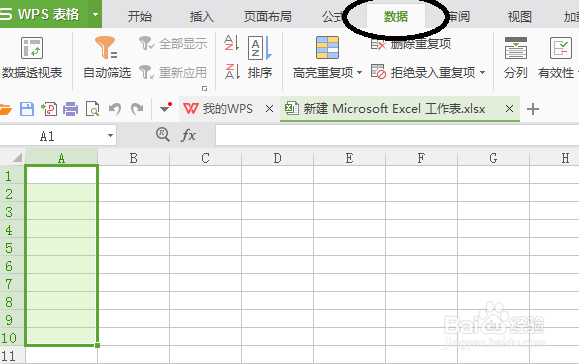The width and height of the screenshot is (579, 364).
Task: Click the Save floppy disk icon
Action: click(27, 109)
